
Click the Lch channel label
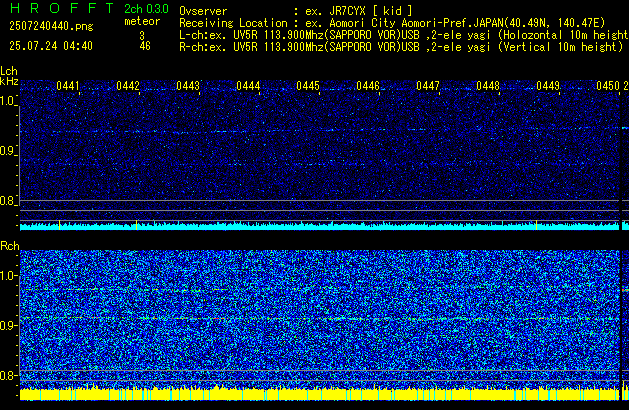point(9,71)
